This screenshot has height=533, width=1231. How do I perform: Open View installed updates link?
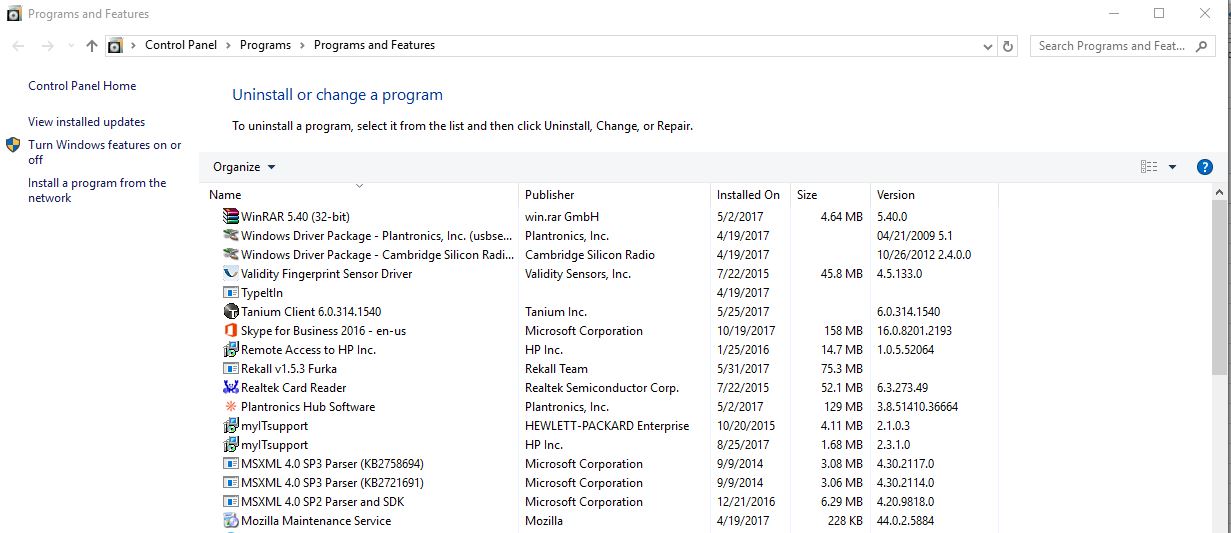pos(87,122)
